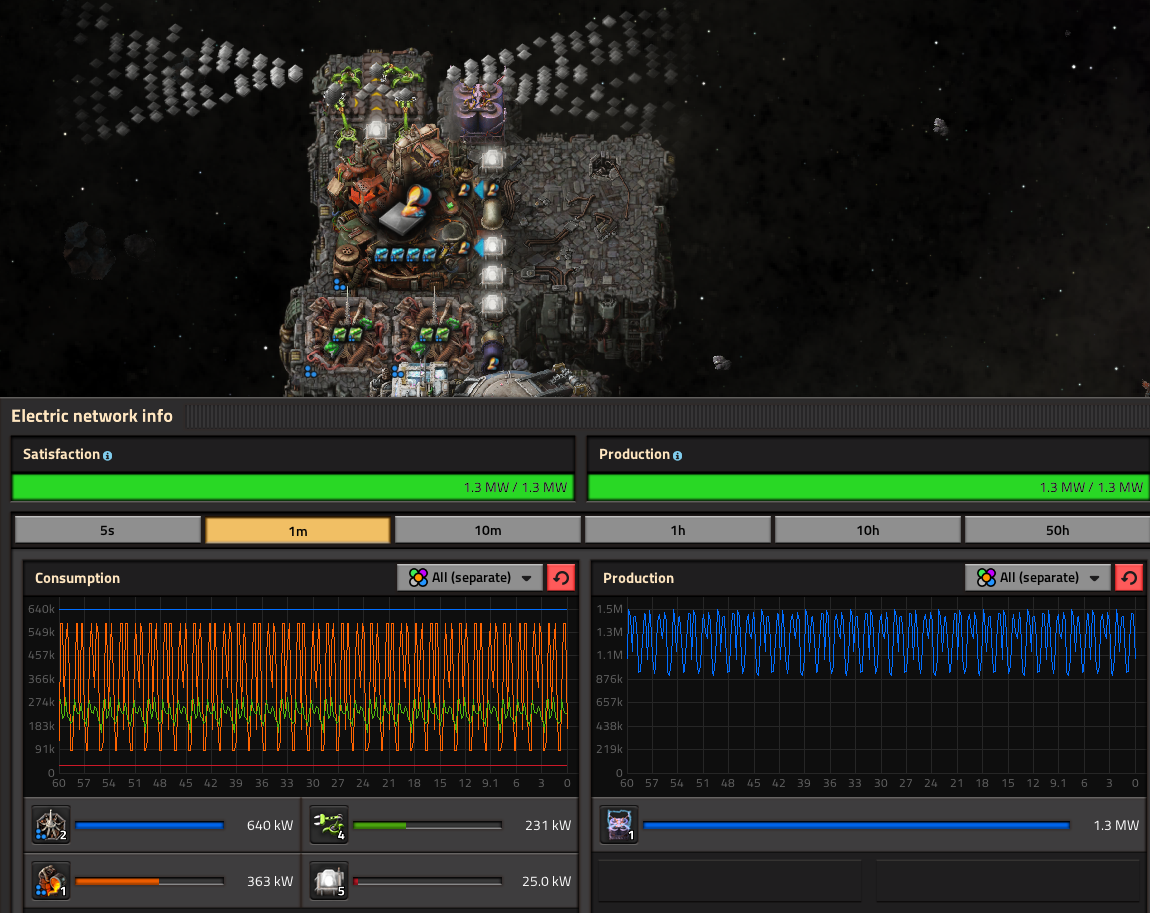Image resolution: width=1150 pixels, height=913 pixels.
Task: Click Production info icon
Action: click(677, 455)
